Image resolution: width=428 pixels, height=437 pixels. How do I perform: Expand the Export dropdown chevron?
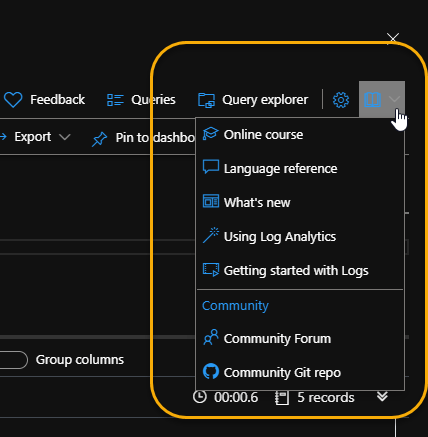click(65, 137)
